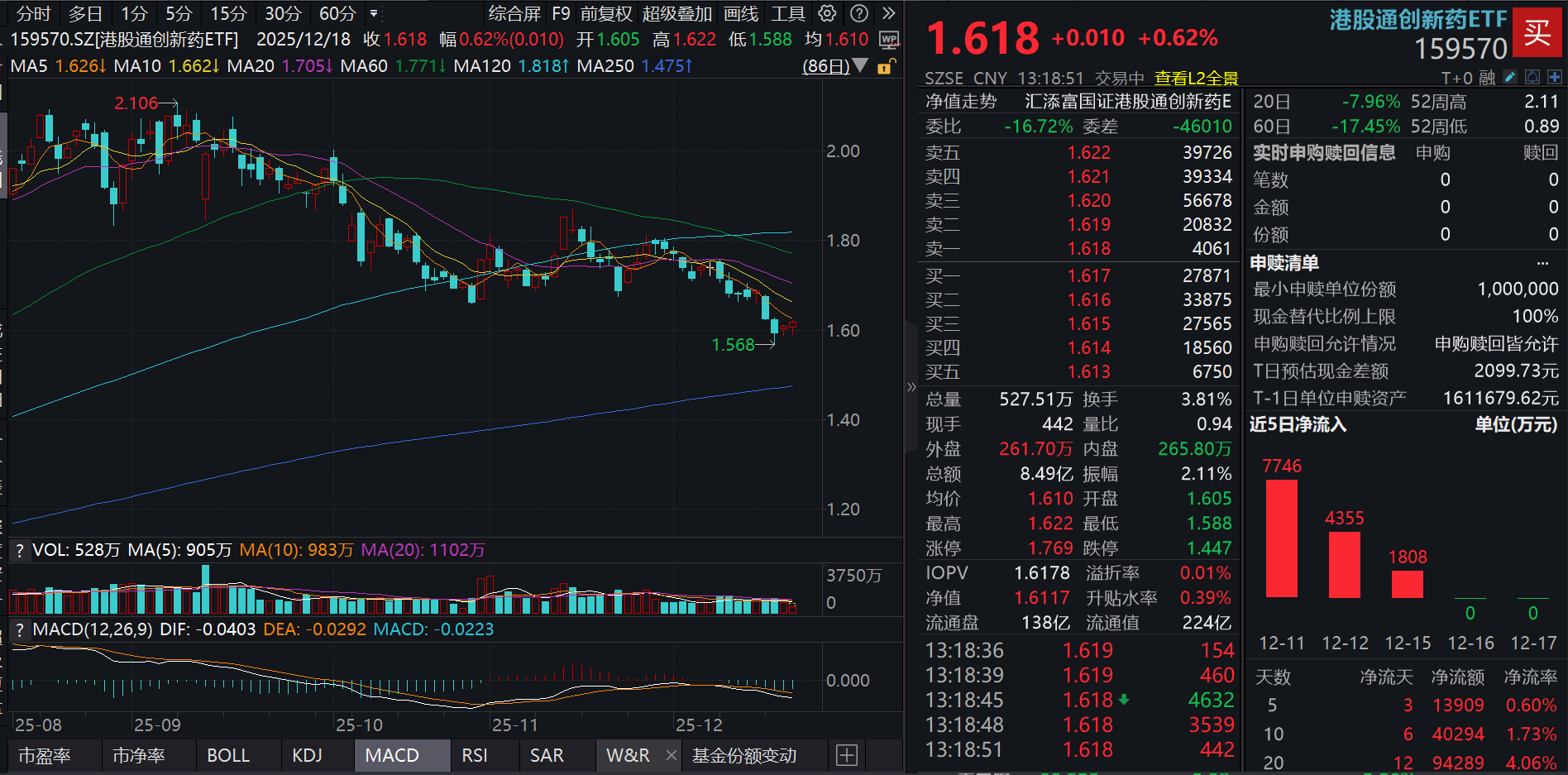Expand the time period dropdown after 60分

[374, 13]
